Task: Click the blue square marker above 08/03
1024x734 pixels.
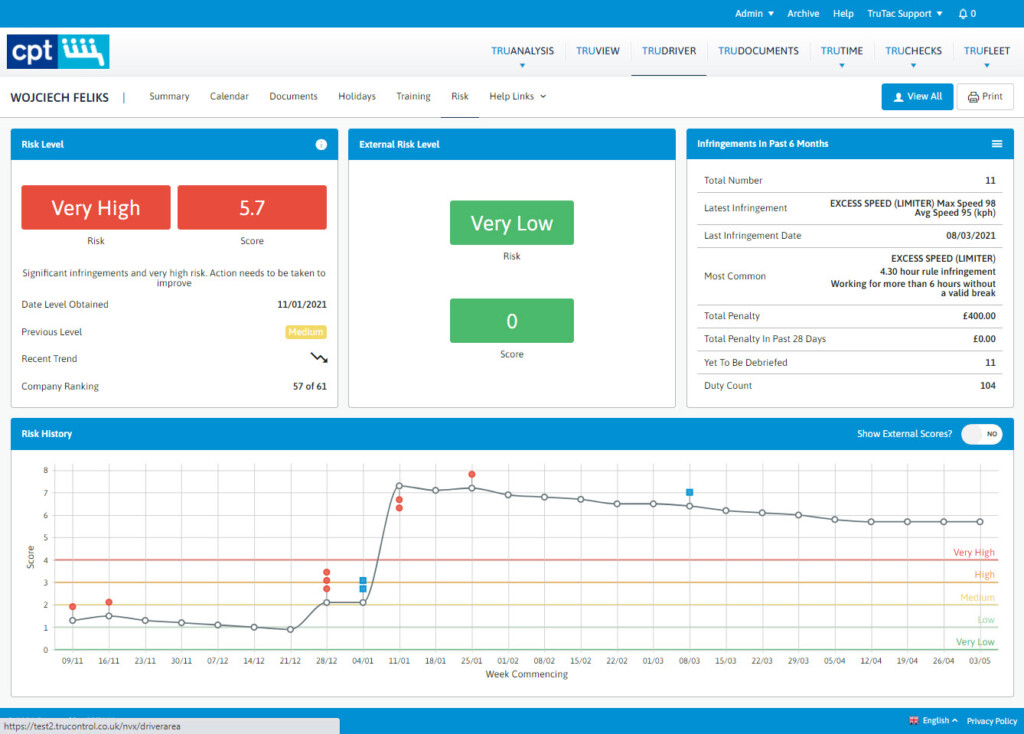Action: [689, 492]
